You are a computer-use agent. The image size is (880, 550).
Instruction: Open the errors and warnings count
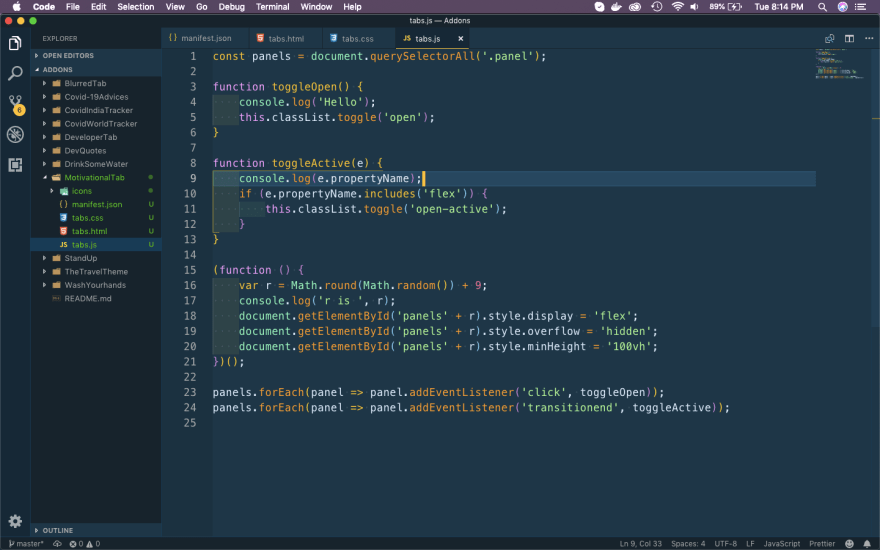point(85,543)
